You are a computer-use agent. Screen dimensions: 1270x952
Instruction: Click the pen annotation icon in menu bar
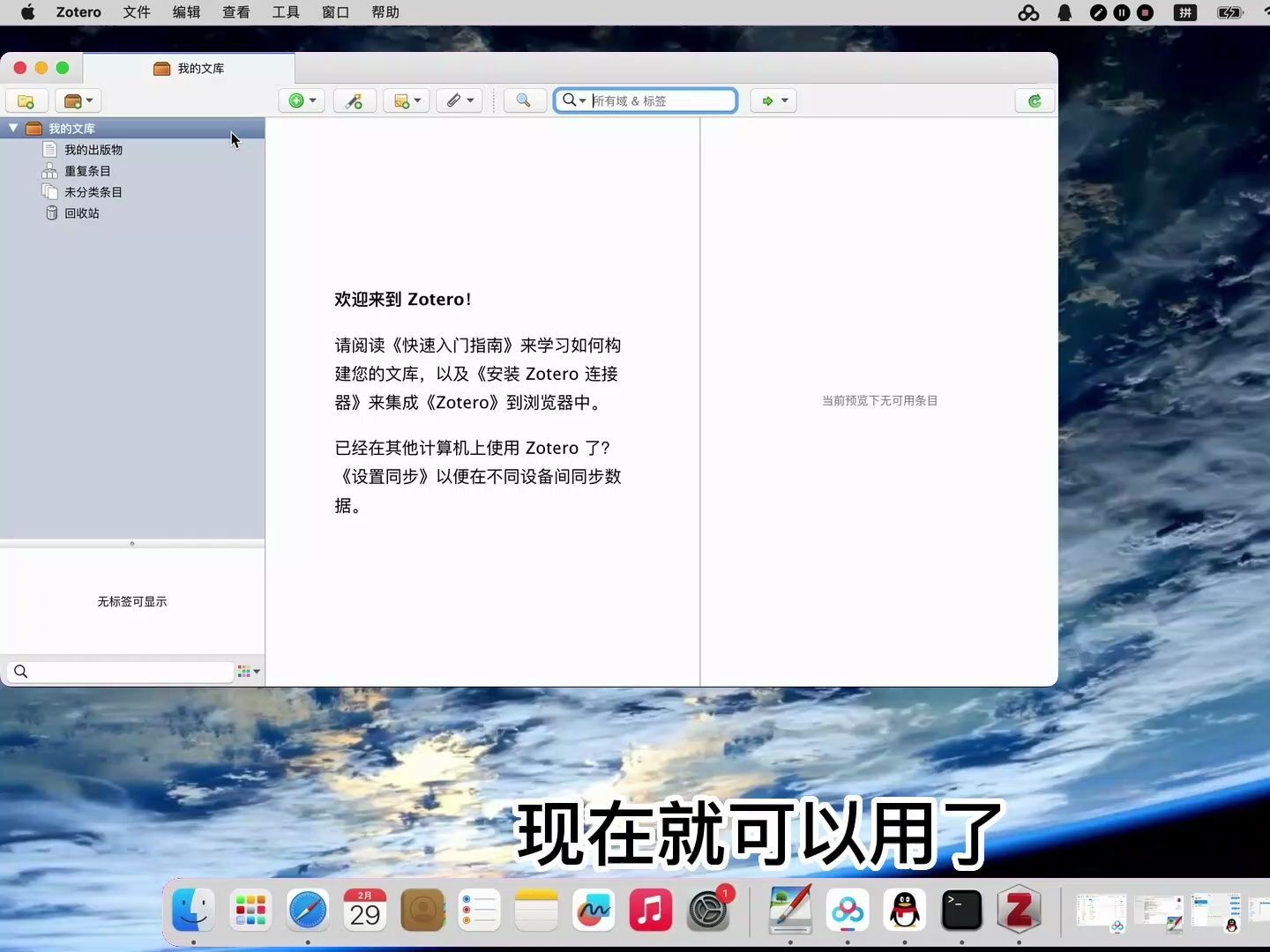1098,12
